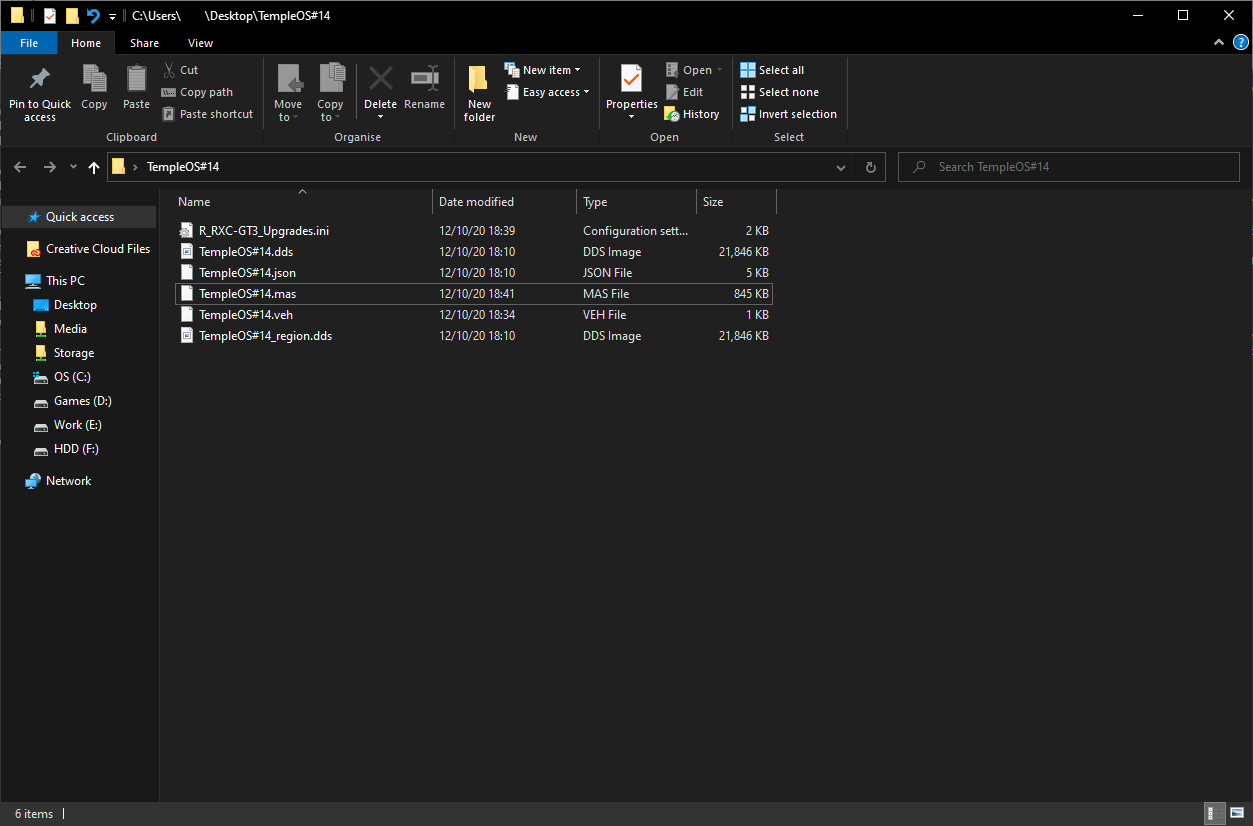Screen dimensions: 1253x826
Task: Refresh the TempleOS#14 folder view
Action: 870,168
